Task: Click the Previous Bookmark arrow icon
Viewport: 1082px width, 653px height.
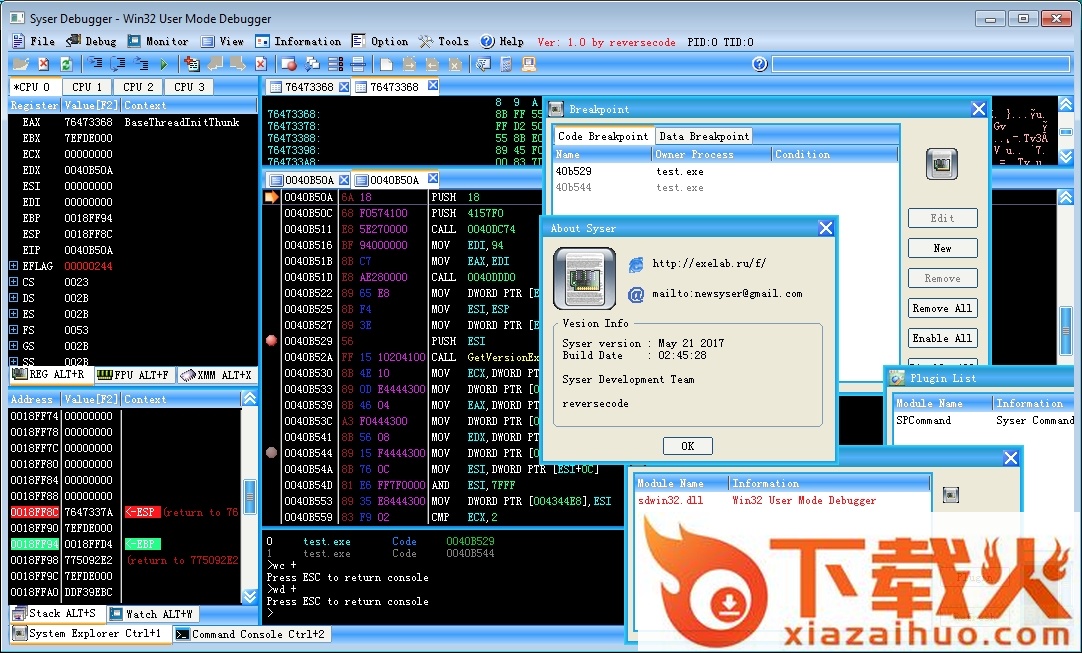Action: (215, 64)
